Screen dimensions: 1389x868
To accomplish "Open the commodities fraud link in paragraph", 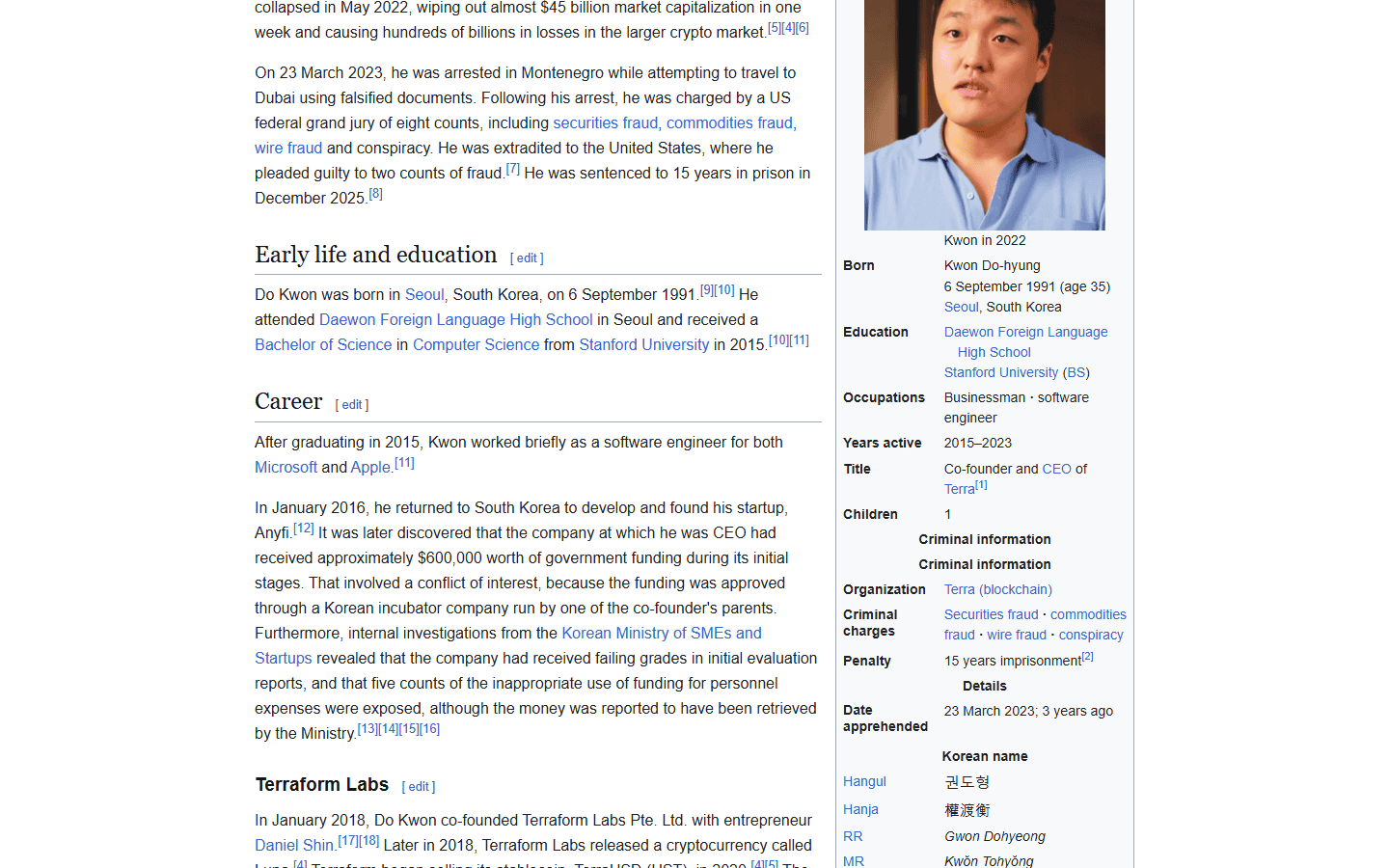I will pyautogui.click(x=729, y=122).
